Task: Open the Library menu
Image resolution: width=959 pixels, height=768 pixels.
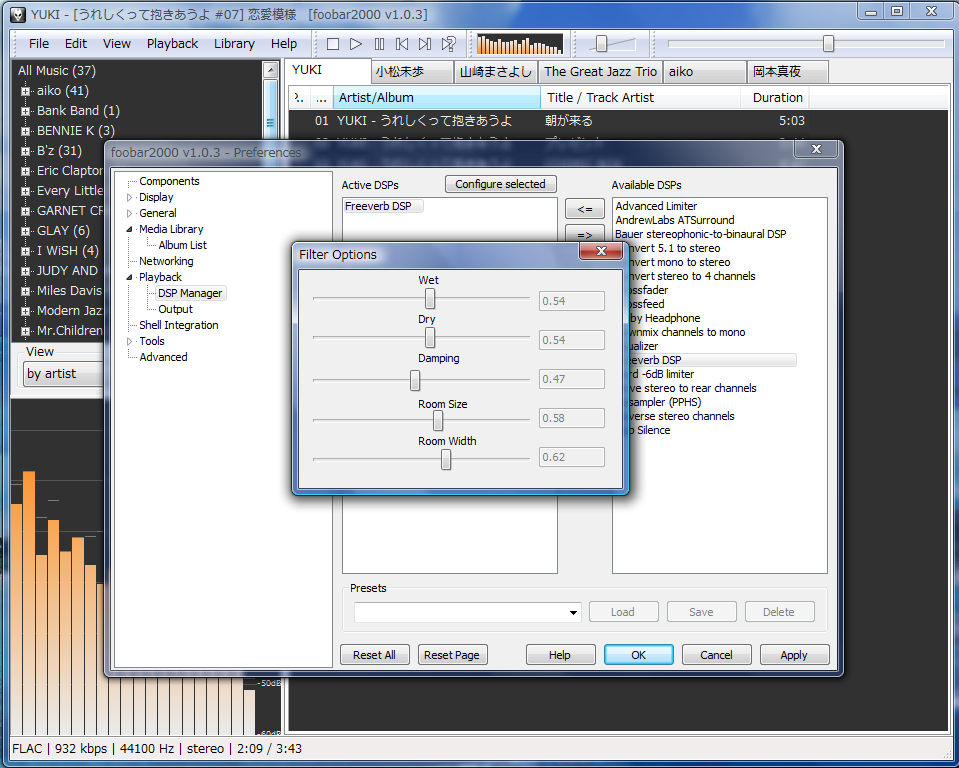Action: click(x=234, y=44)
